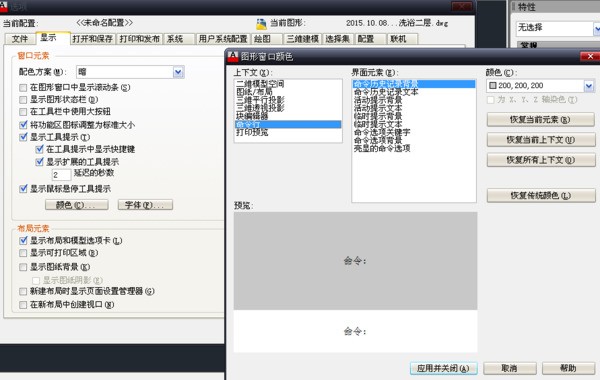The height and width of the screenshot is (380, 600).
Task: Click 恢复当前上下文 button
Action: point(541,140)
